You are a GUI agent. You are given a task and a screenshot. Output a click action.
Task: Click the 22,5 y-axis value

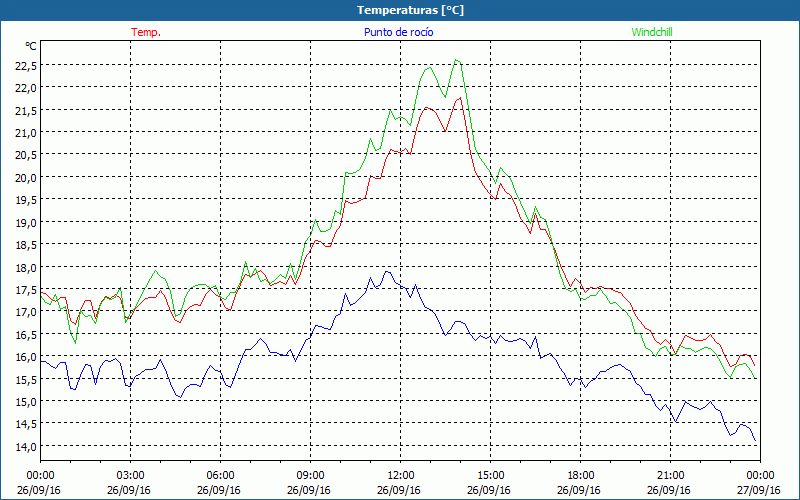pyautogui.click(x=25, y=65)
